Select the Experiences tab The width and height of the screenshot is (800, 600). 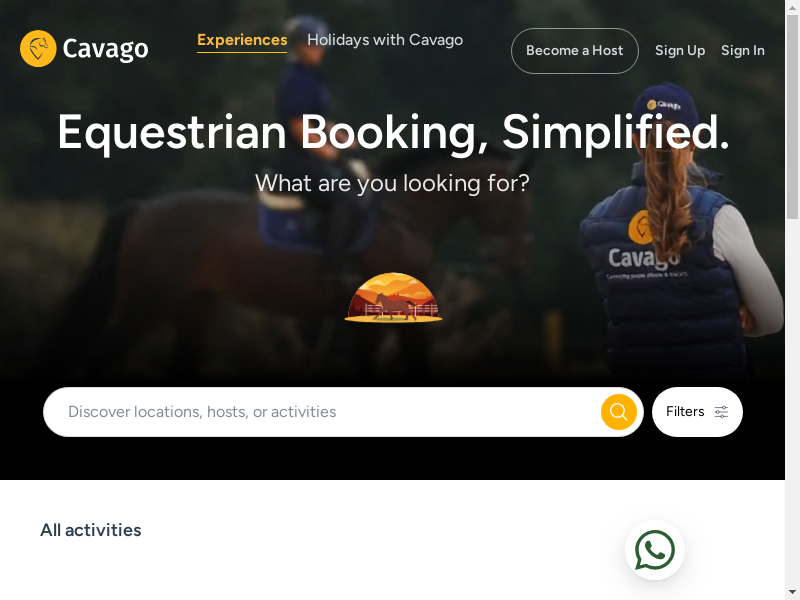(242, 40)
